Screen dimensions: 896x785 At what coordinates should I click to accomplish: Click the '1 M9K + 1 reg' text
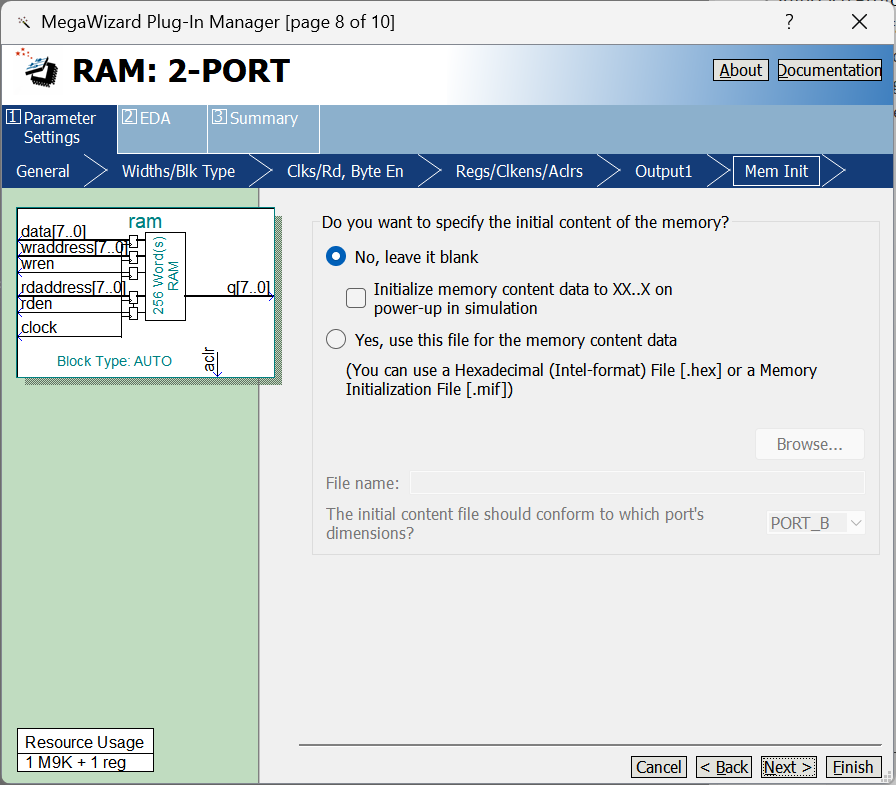(x=76, y=763)
